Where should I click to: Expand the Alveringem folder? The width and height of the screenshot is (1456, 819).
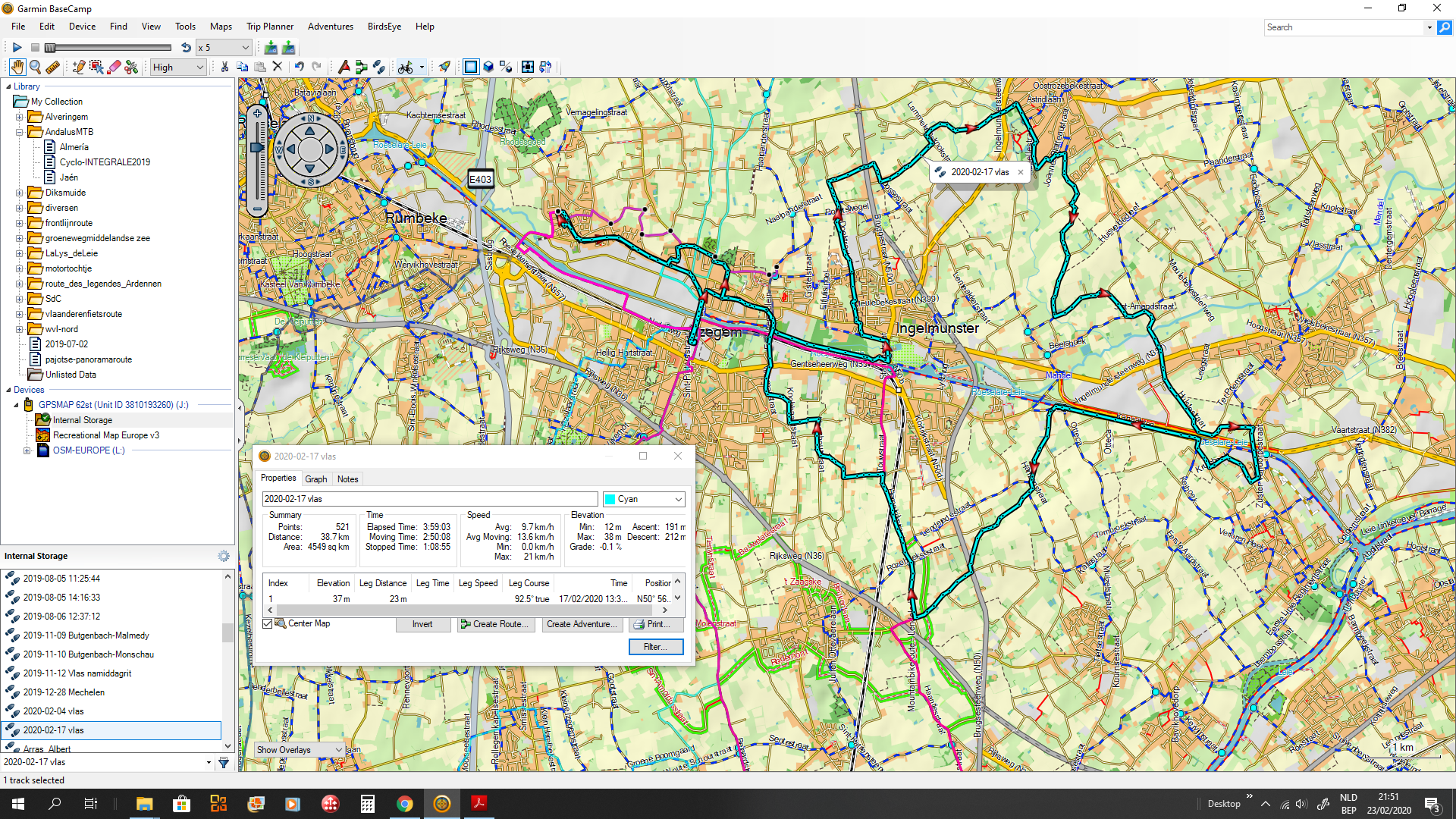[20, 117]
